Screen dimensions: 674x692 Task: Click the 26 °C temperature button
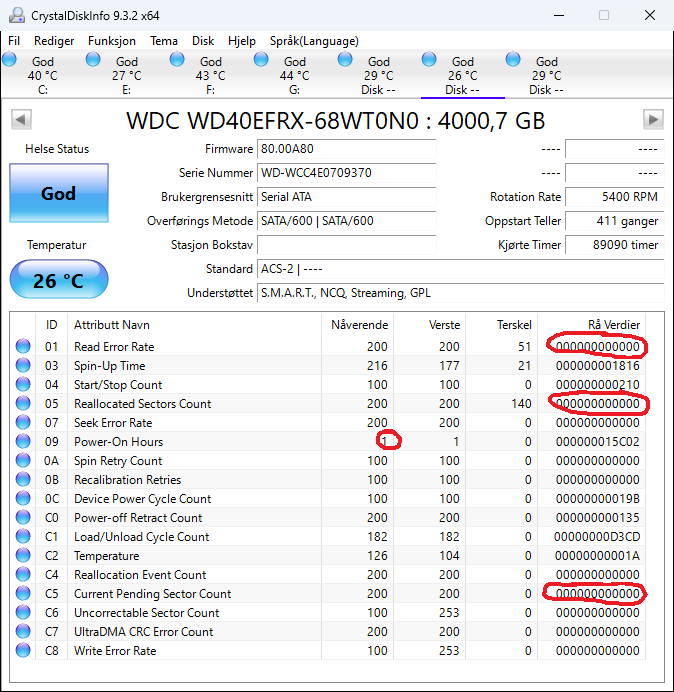tap(59, 279)
